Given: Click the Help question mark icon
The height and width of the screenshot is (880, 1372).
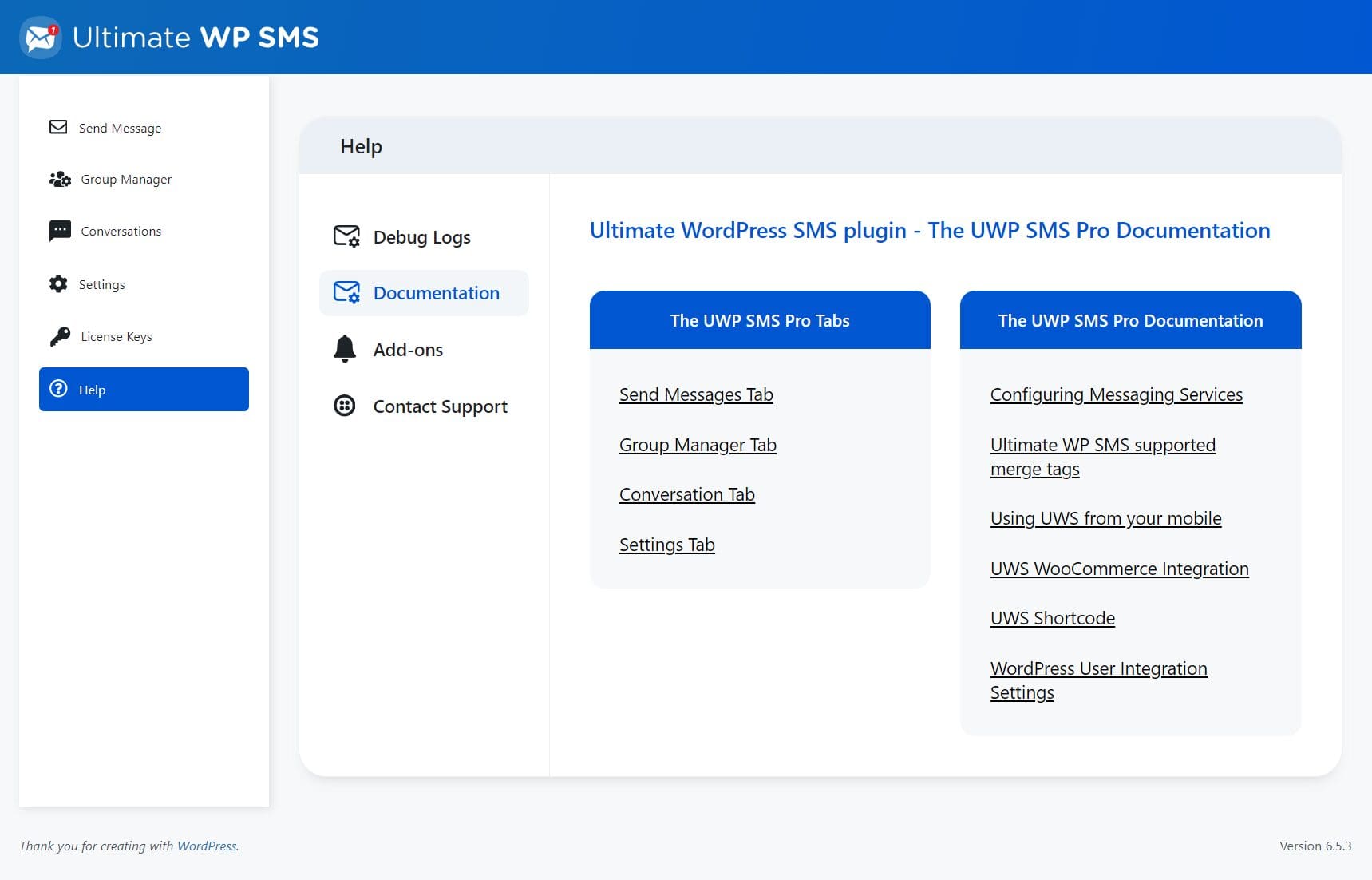Looking at the screenshot, I should coord(58,389).
